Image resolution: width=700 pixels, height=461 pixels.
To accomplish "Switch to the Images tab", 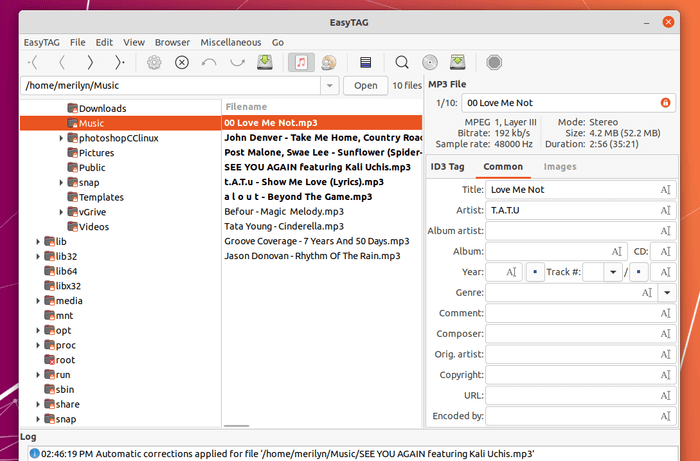I will coord(560,166).
